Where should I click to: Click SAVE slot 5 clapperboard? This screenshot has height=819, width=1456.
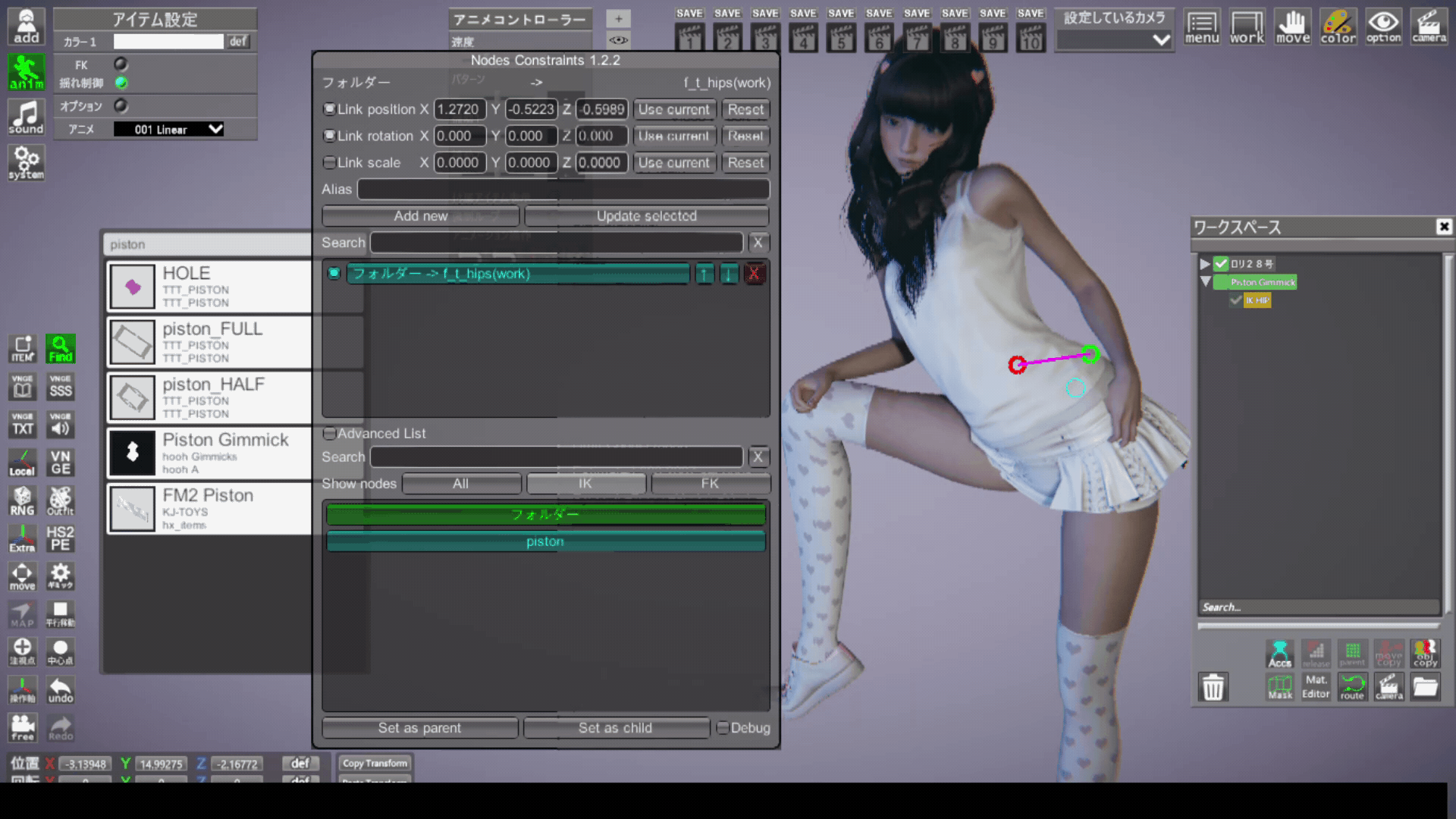841,36
